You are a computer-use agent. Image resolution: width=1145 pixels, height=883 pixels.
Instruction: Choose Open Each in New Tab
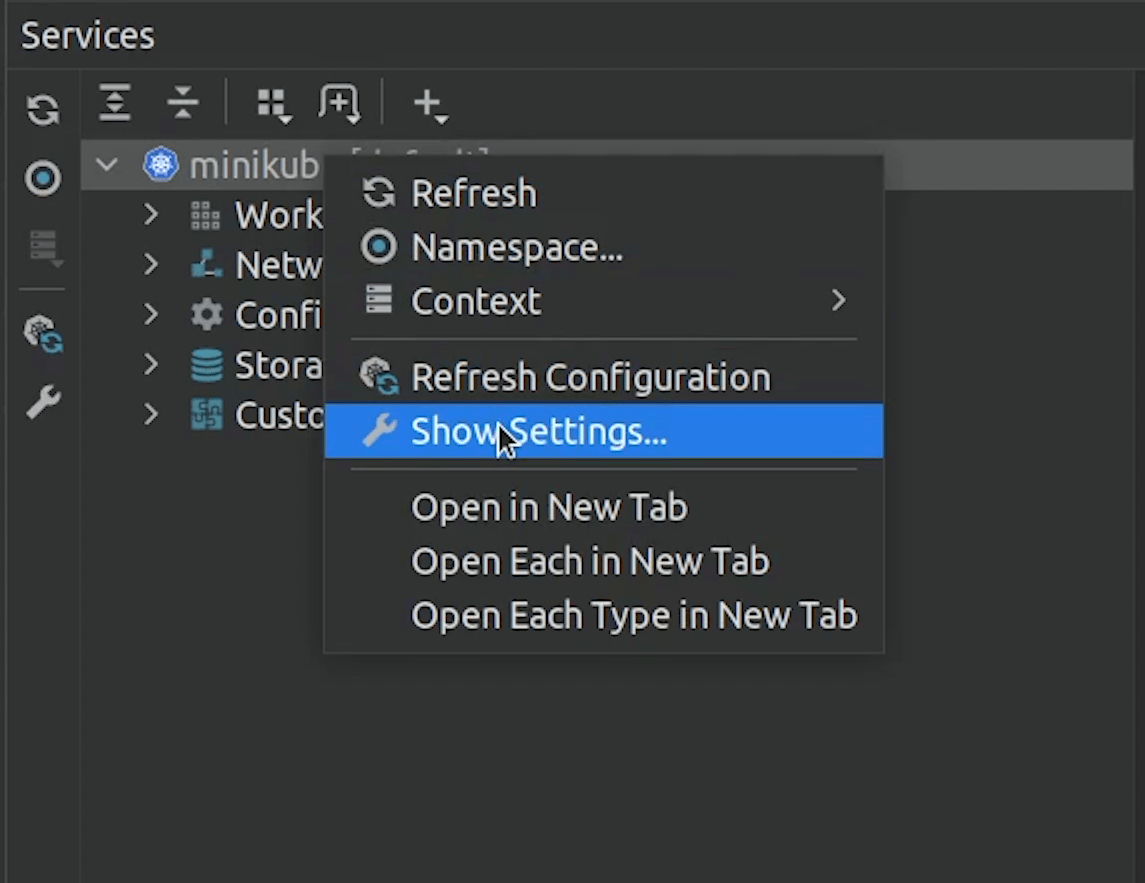coord(590,561)
